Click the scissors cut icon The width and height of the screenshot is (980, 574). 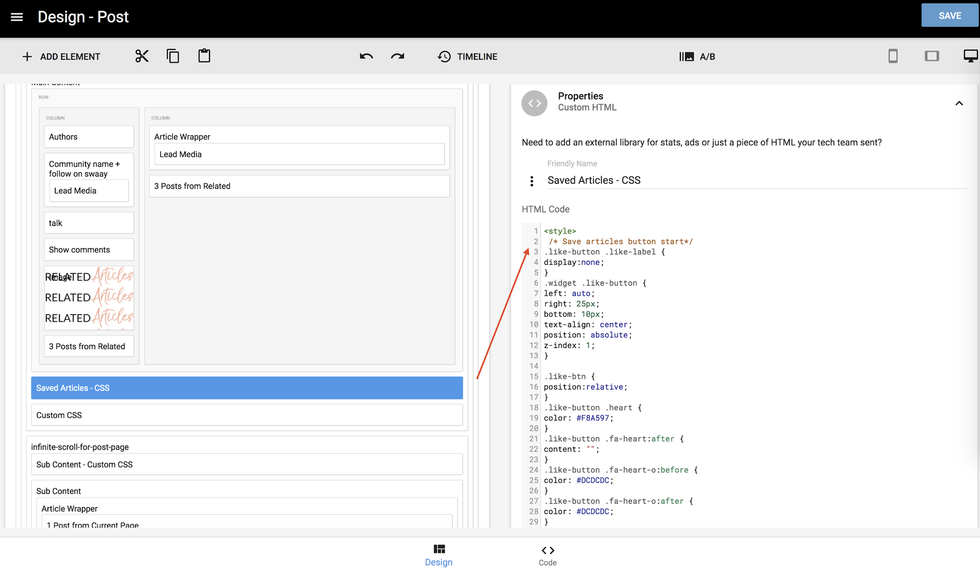[x=142, y=56]
